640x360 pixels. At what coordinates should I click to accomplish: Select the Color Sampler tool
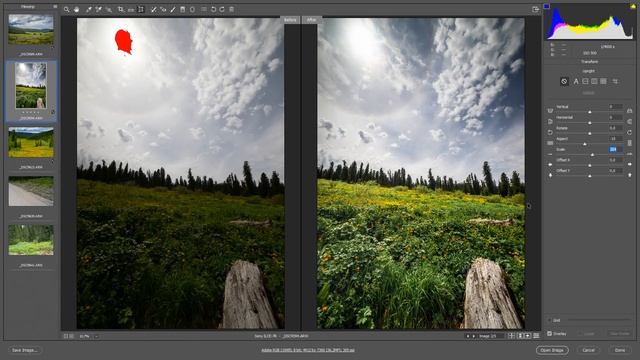point(98,9)
